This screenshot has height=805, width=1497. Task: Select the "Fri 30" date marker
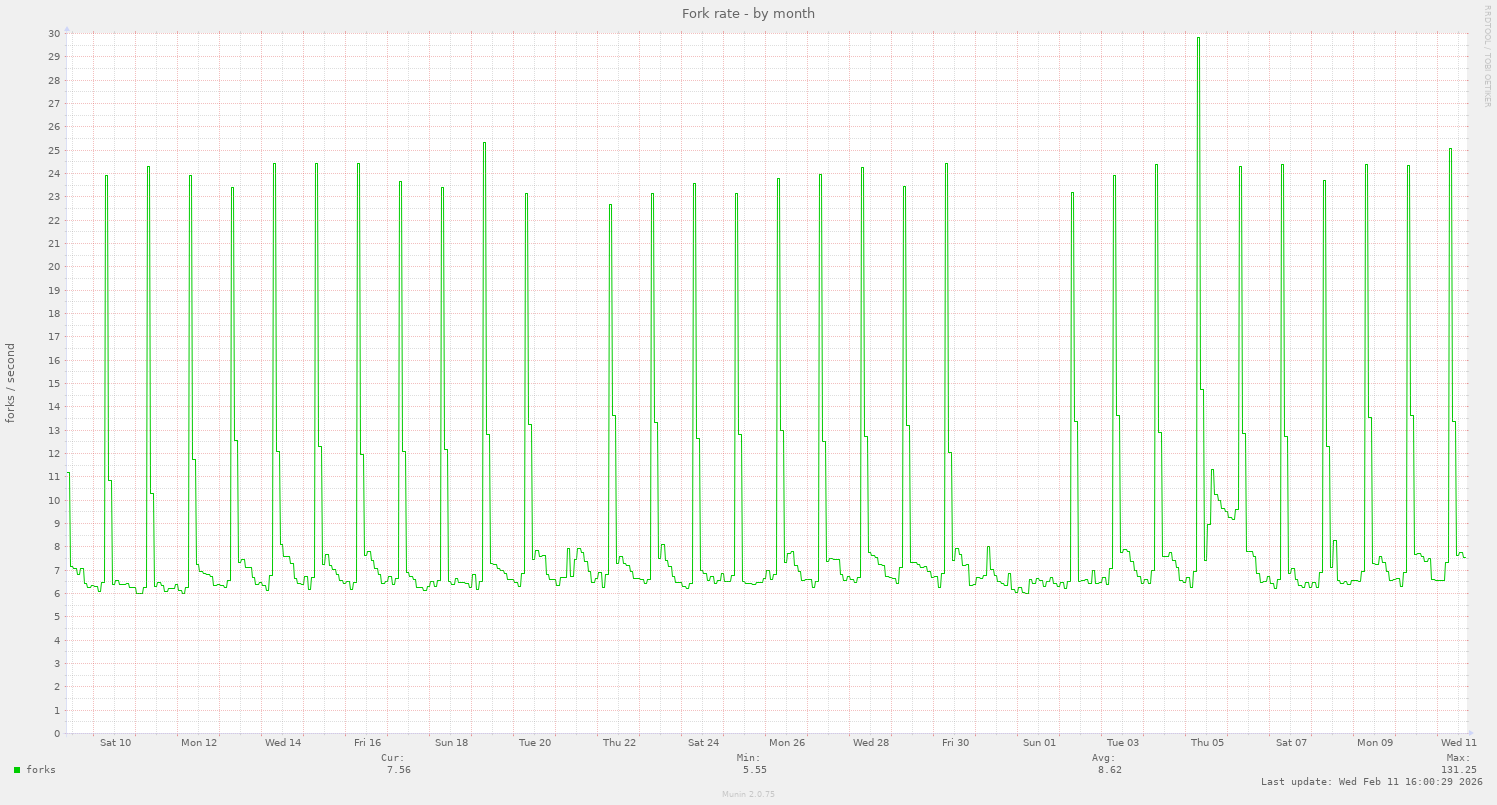(955, 743)
